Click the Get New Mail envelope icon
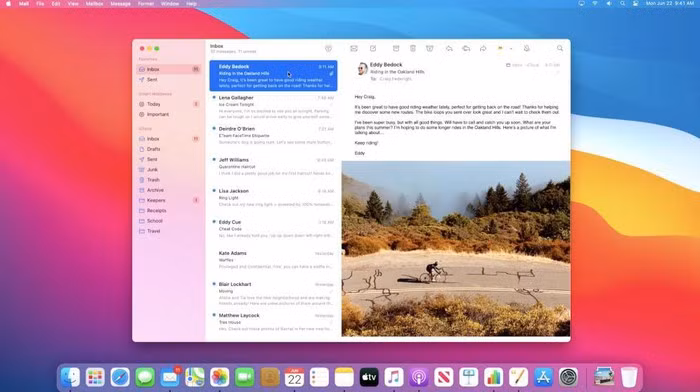The image size is (700, 392). pos(354,48)
